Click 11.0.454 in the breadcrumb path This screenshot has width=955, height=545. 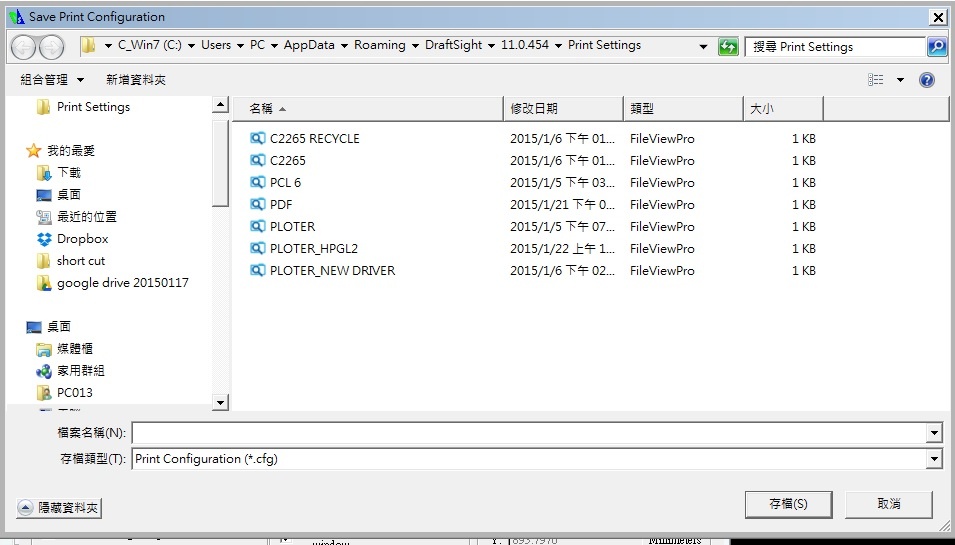524,45
